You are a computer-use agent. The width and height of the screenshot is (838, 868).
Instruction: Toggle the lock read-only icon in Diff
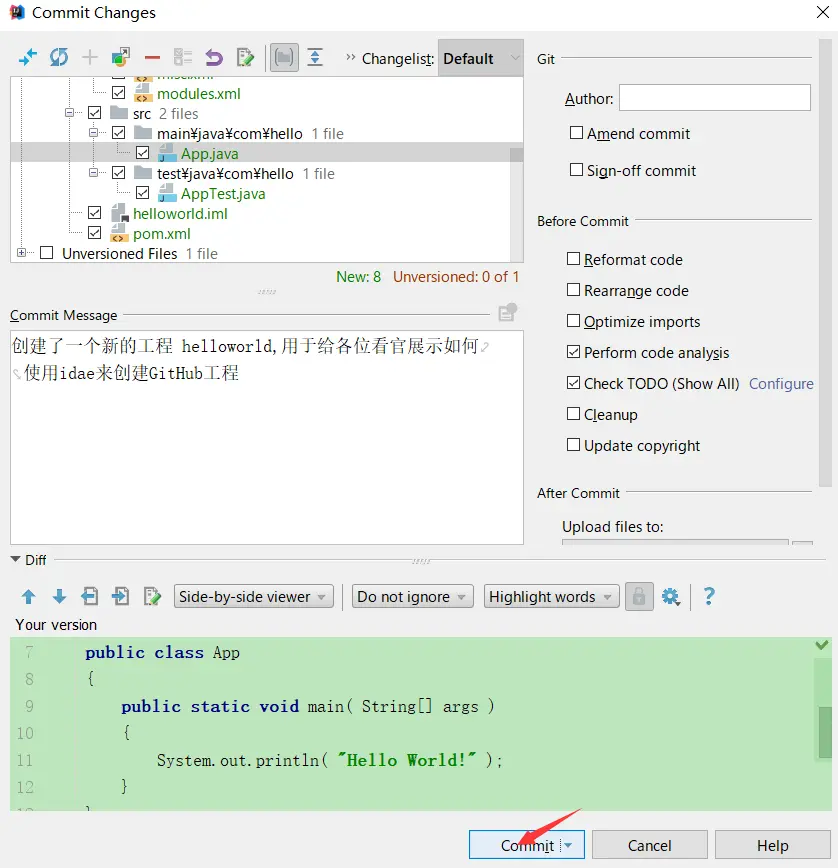click(x=639, y=597)
